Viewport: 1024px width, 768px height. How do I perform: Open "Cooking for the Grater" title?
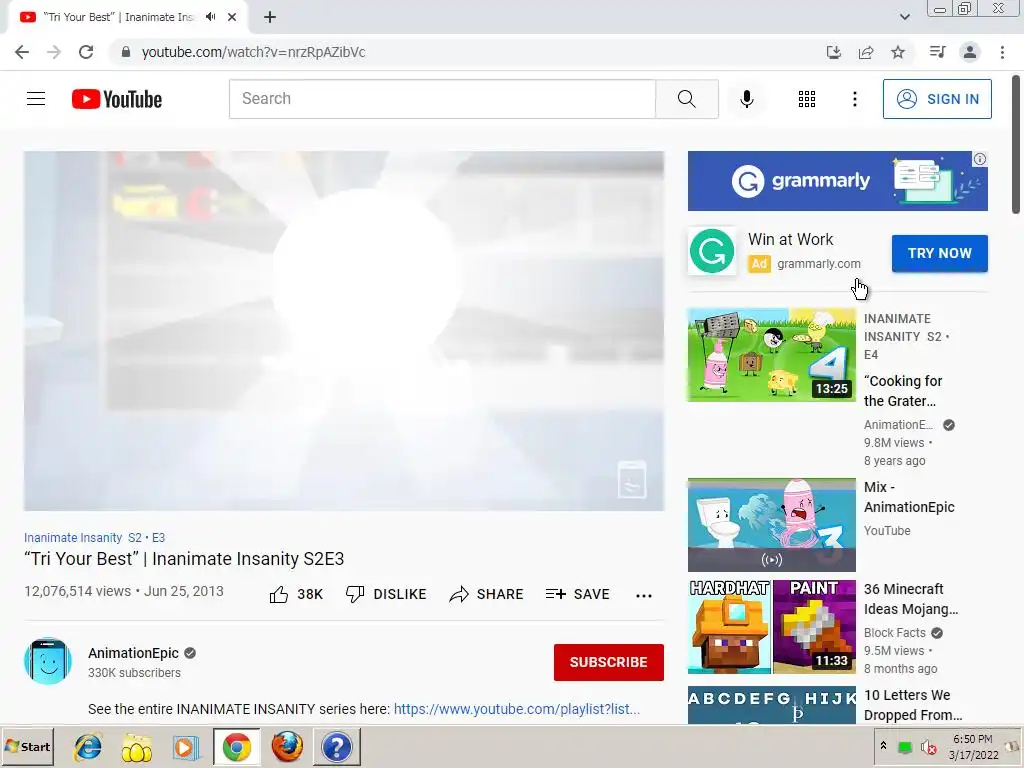[x=903, y=391]
